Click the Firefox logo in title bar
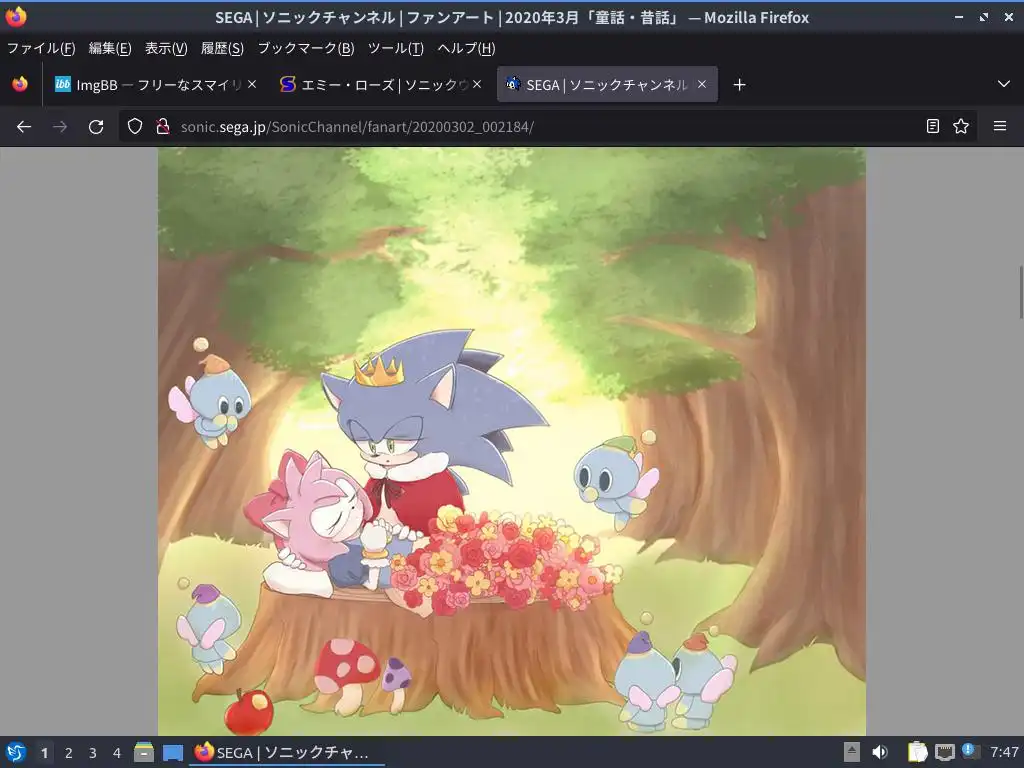This screenshot has height=768, width=1024. coord(16,16)
